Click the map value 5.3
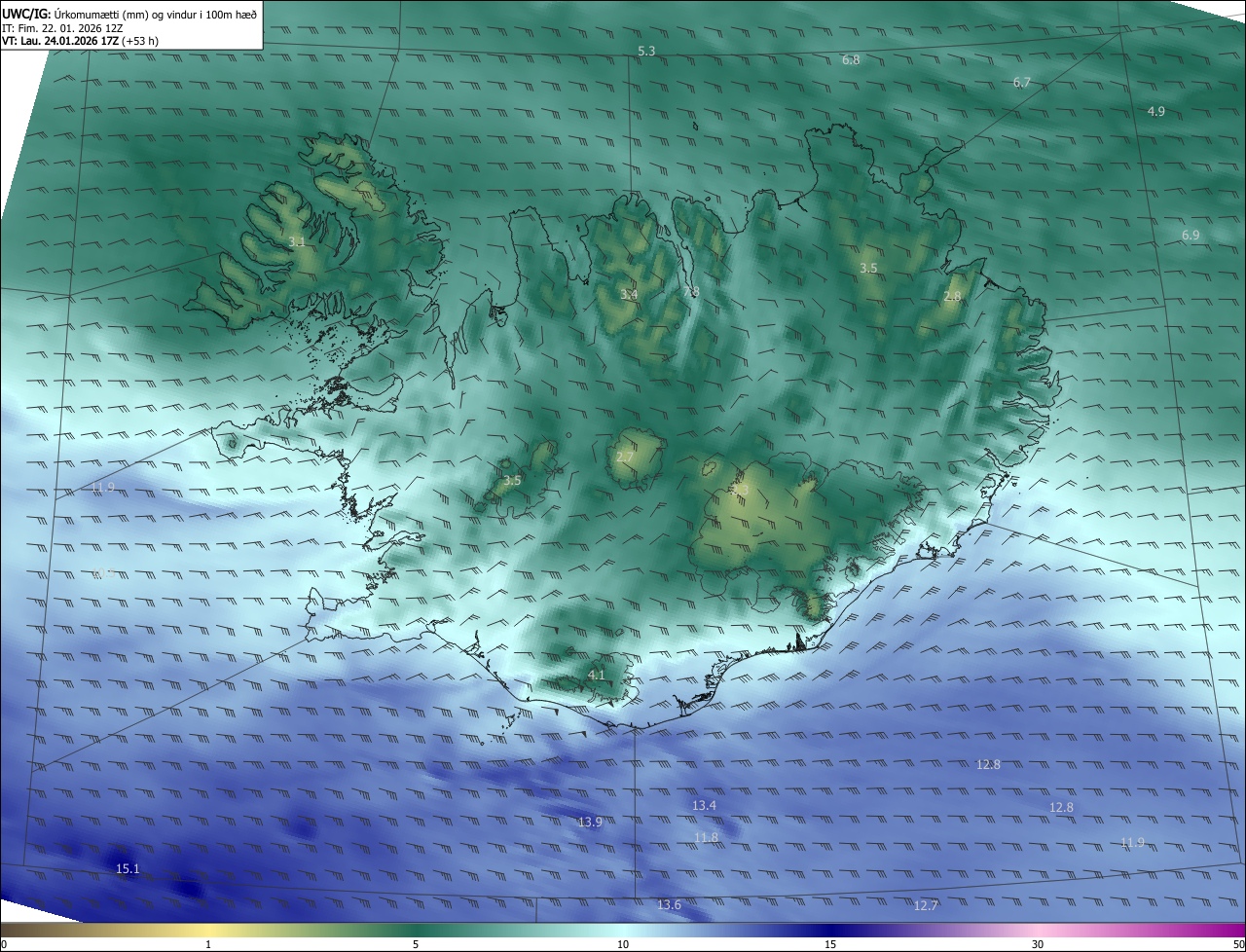1246x952 pixels. point(646,51)
